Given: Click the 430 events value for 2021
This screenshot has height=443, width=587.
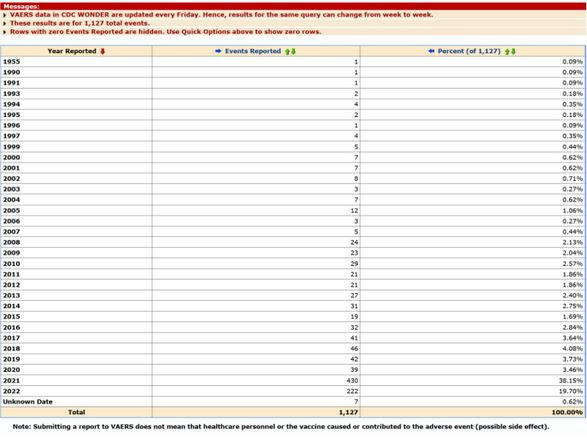Looking at the screenshot, I should click(352, 380).
